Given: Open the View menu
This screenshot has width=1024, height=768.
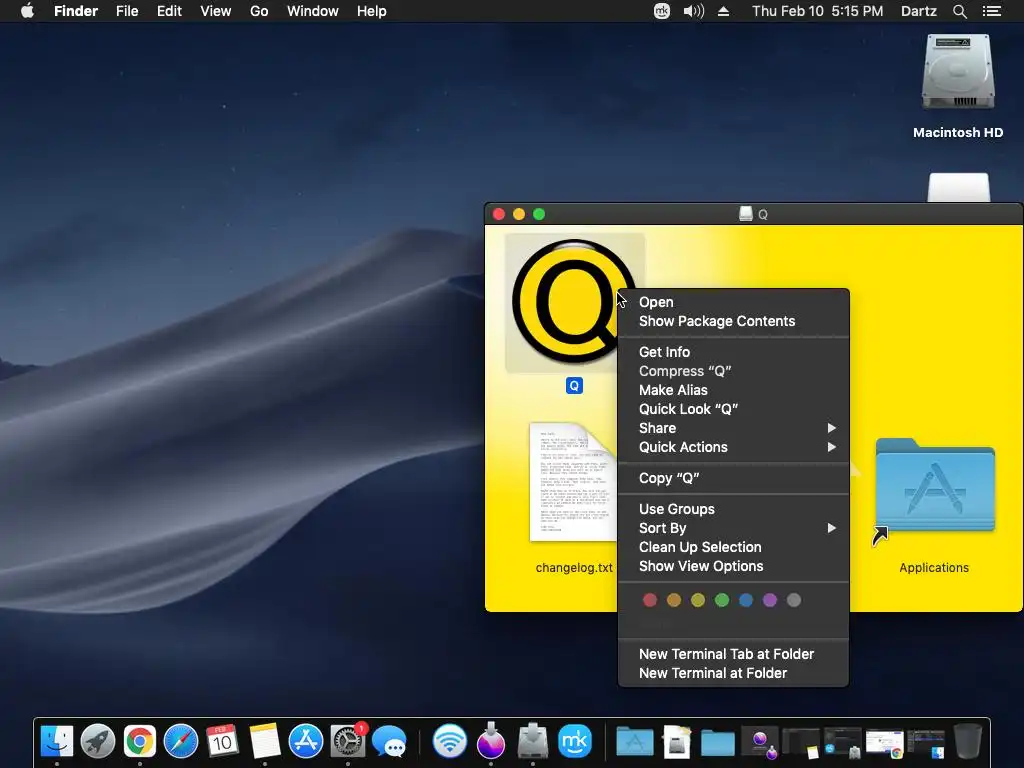Looking at the screenshot, I should (216, 11).
